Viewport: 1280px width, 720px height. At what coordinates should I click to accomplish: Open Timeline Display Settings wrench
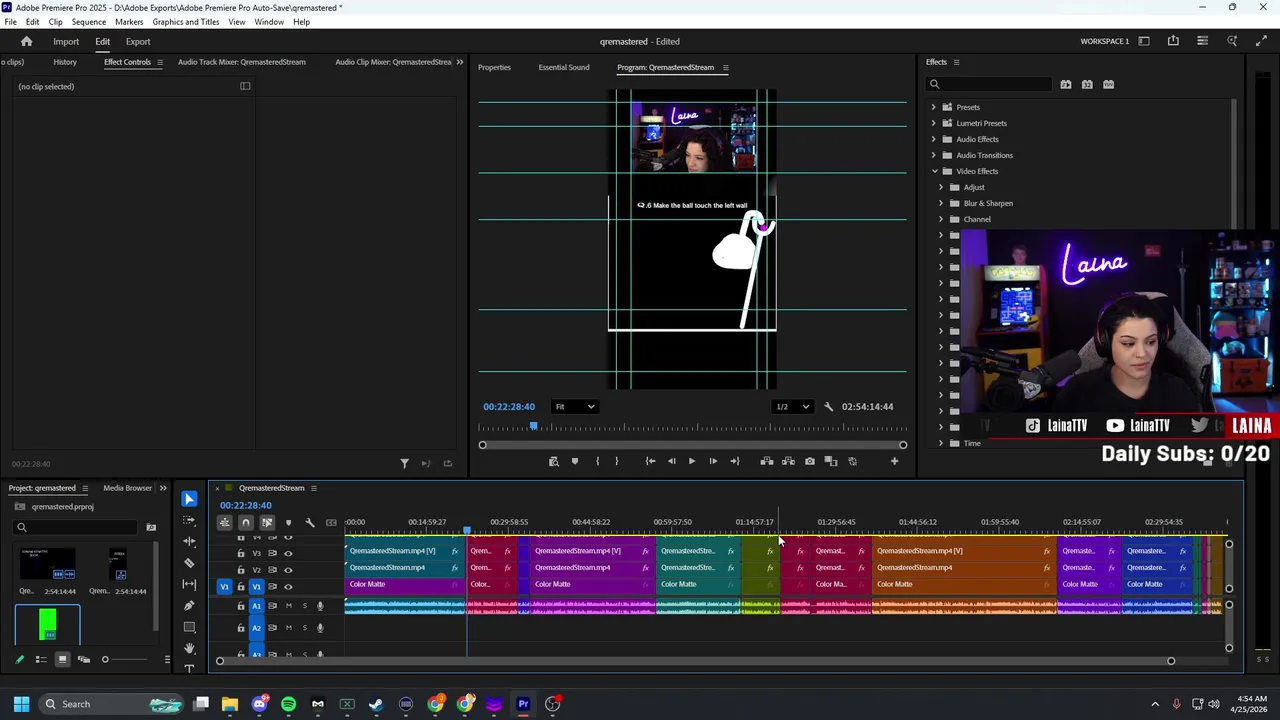(x=310, y=522)
